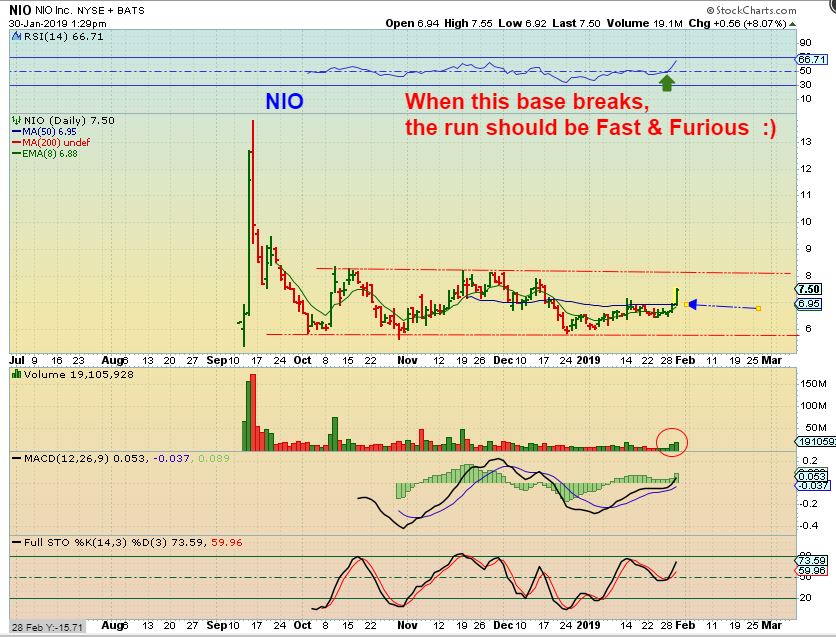Click the green up-triangle beside the Chg value

[793, 24]
